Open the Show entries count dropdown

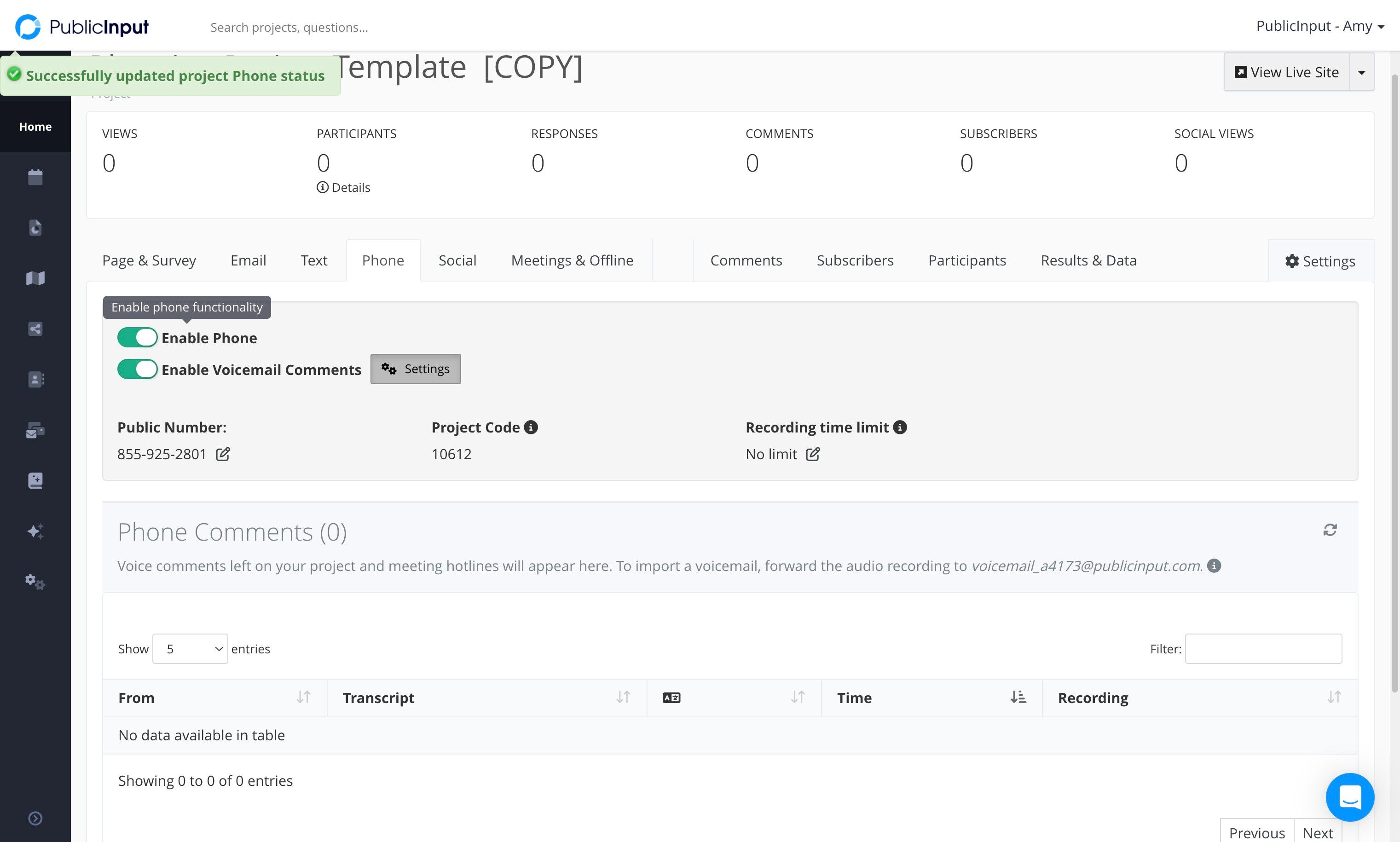click(x=190, y=648)
